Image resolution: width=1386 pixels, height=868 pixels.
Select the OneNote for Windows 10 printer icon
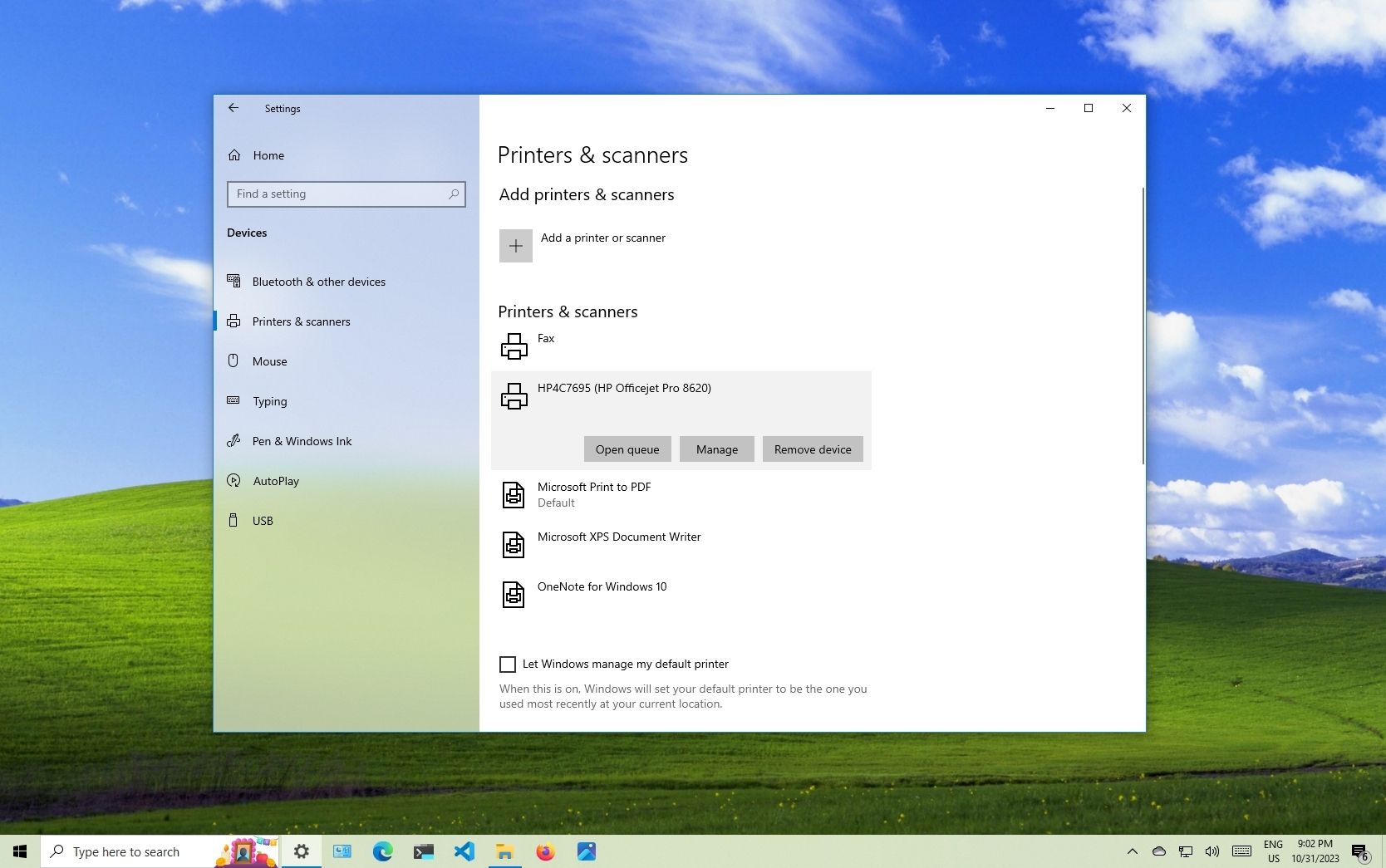(x=514, y=595)
